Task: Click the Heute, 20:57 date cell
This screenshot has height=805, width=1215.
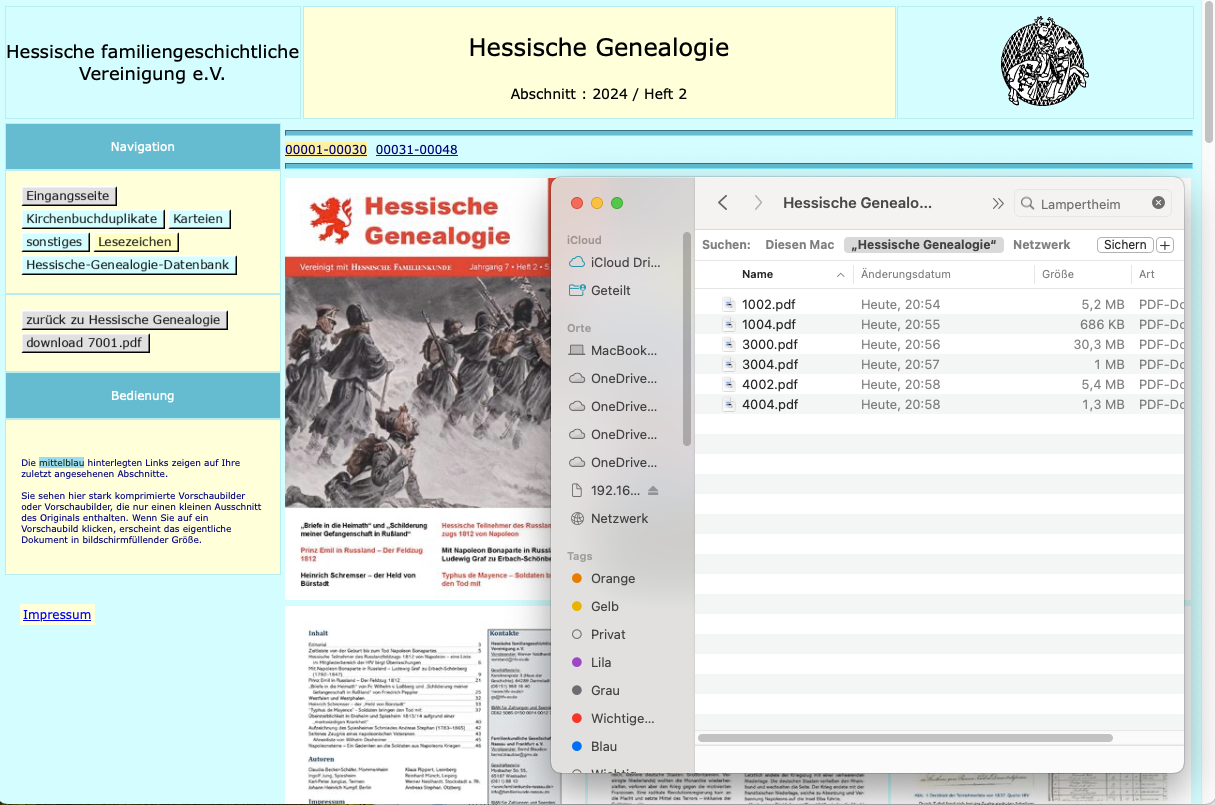Action: (x=900, y=364)
